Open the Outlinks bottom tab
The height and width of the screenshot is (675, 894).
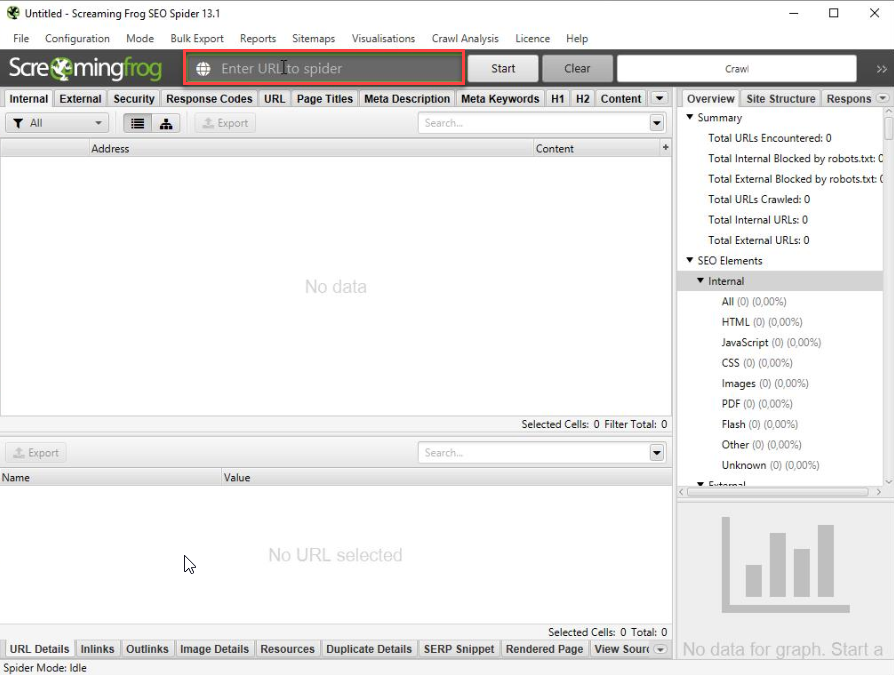click(x=147, y=649)
